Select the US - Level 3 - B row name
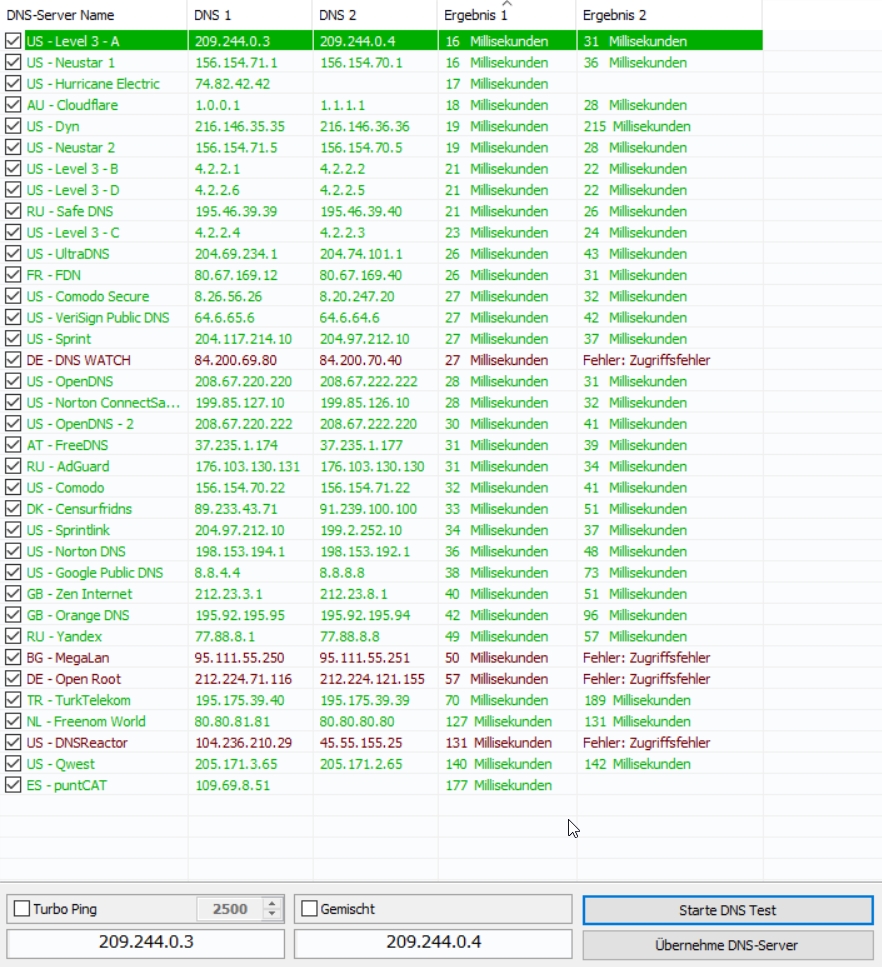The width and height of the screenshot is (882, 967). click(x=72, y=168)
